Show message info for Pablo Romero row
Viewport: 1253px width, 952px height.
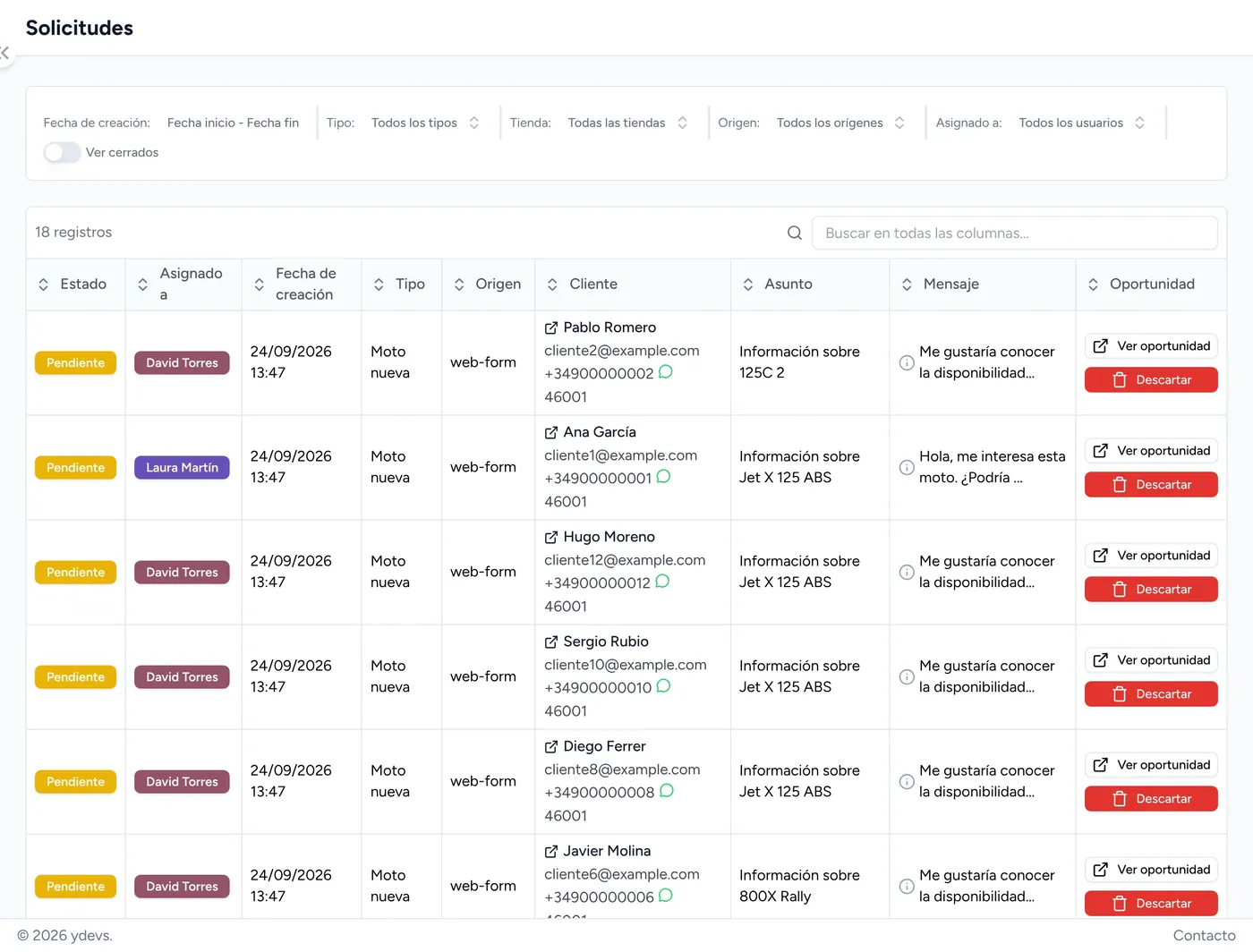point(907,362)
